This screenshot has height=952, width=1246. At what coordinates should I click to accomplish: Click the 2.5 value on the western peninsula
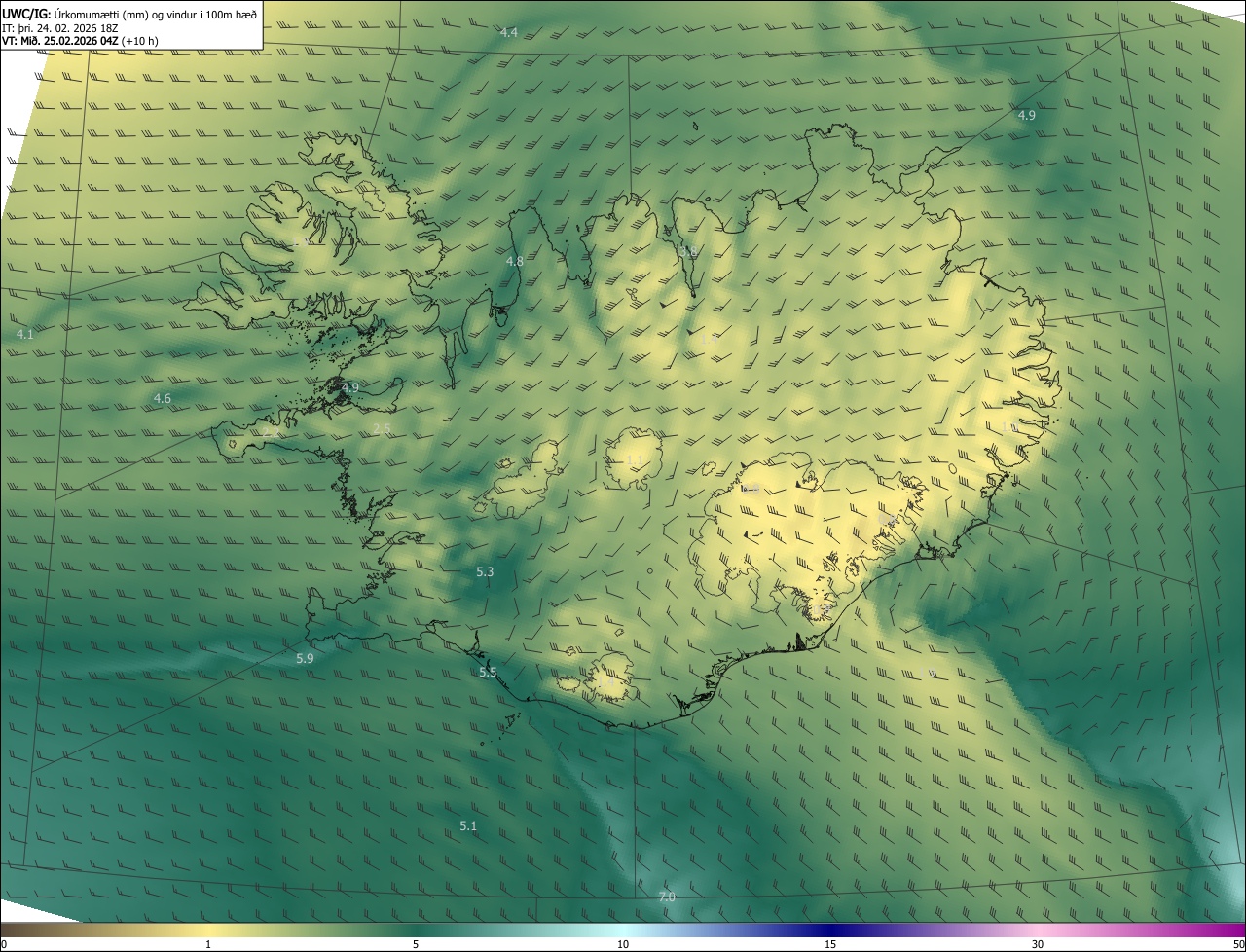[x=382, y=429]
